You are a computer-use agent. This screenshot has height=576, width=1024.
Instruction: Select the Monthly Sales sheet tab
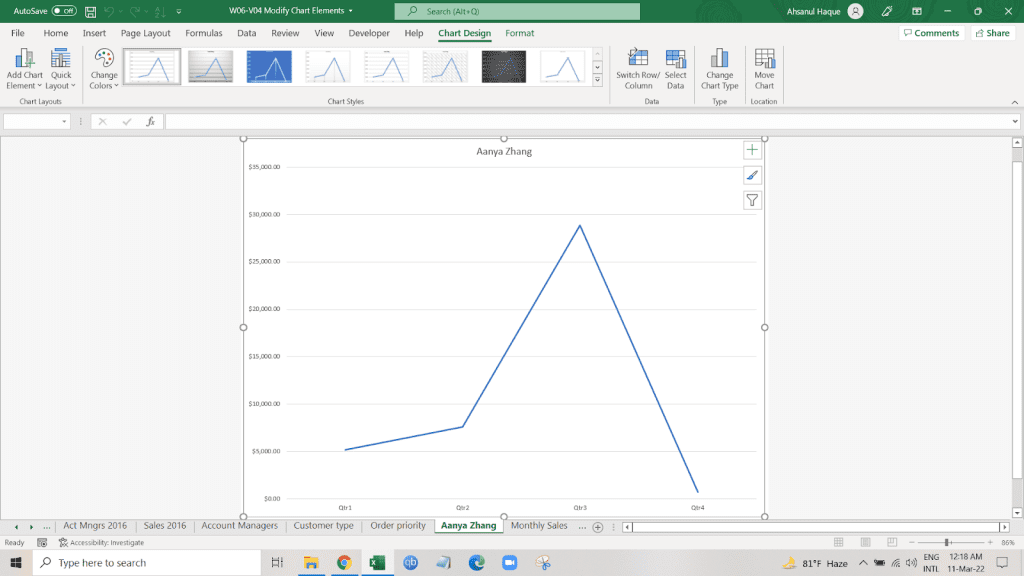coord(538,525)
